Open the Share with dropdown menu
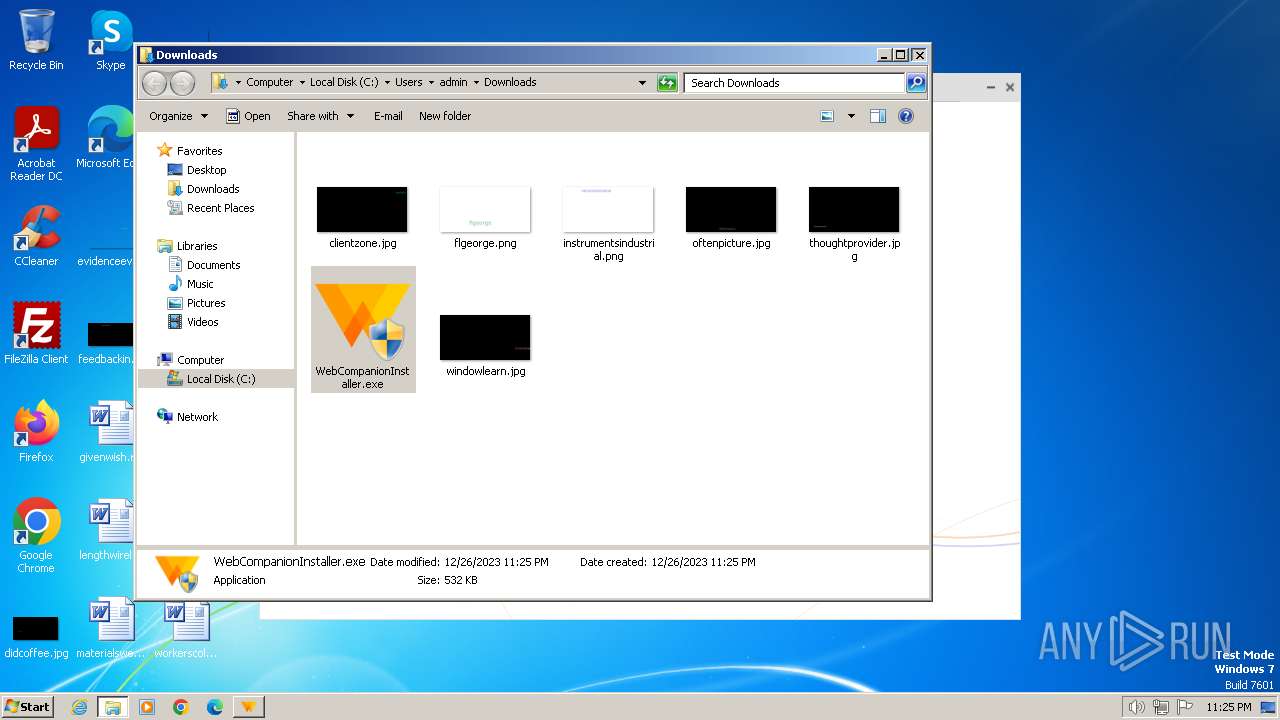1280x720 pixels. (x=320, y=116)
